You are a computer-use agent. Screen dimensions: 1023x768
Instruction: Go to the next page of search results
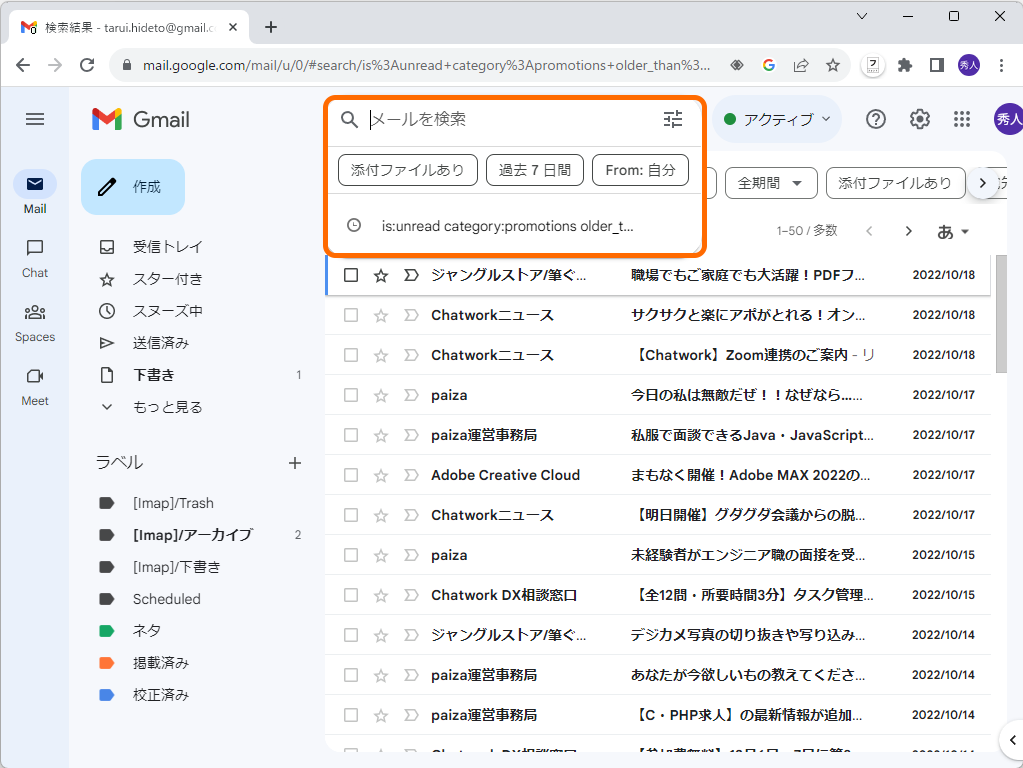pos(908,229)
